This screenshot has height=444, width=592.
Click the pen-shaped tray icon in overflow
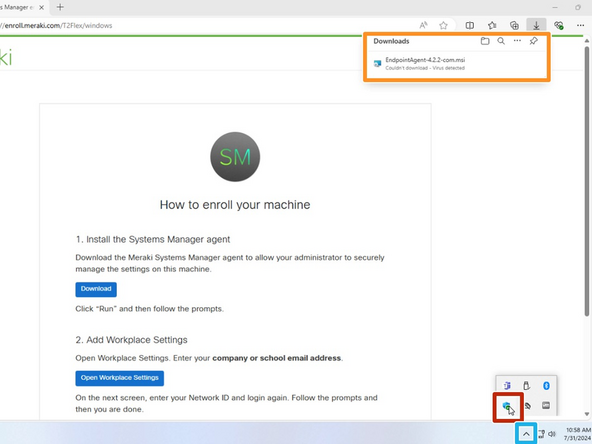[527, 406]
